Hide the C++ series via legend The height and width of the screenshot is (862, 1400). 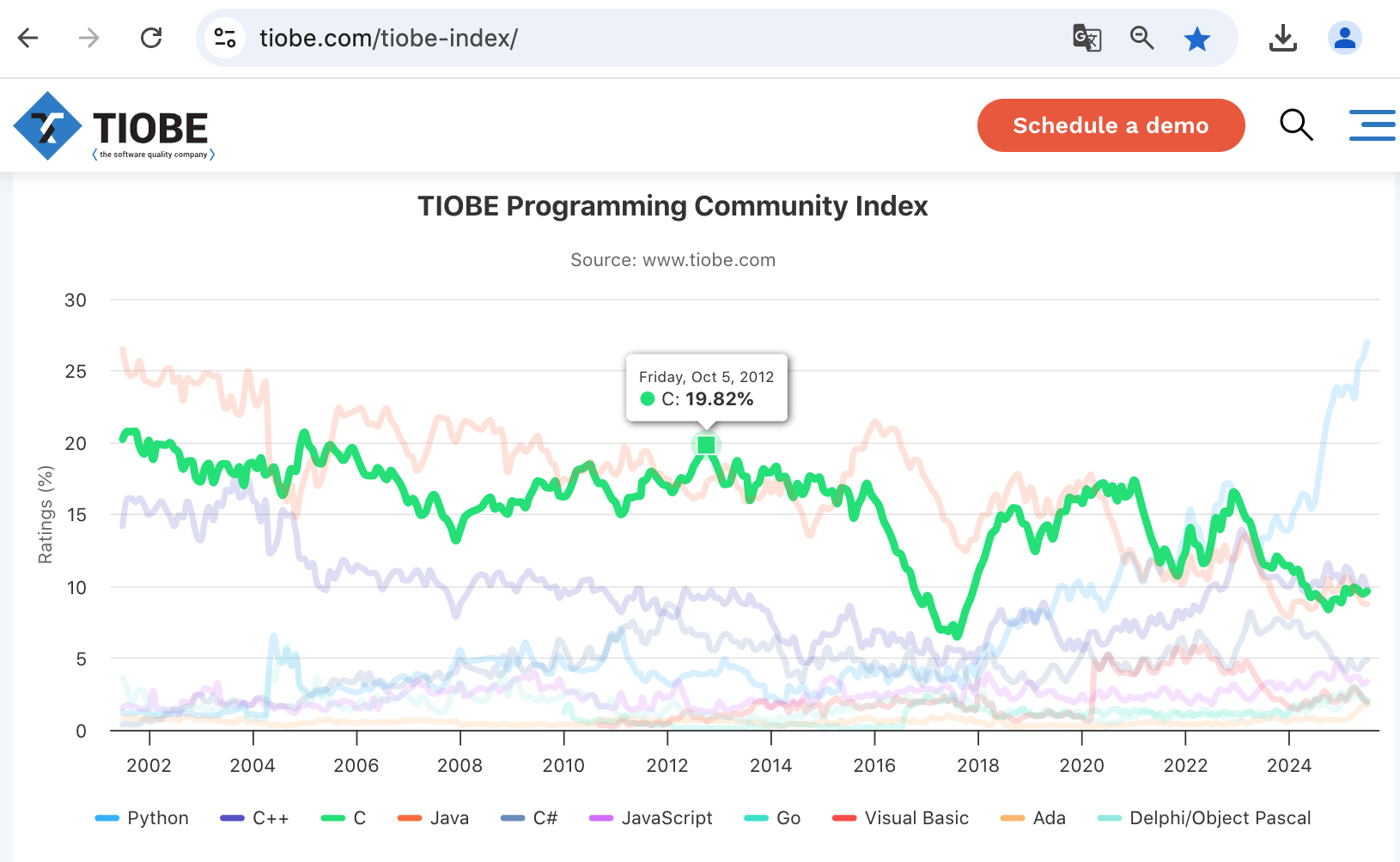(255, 818)
